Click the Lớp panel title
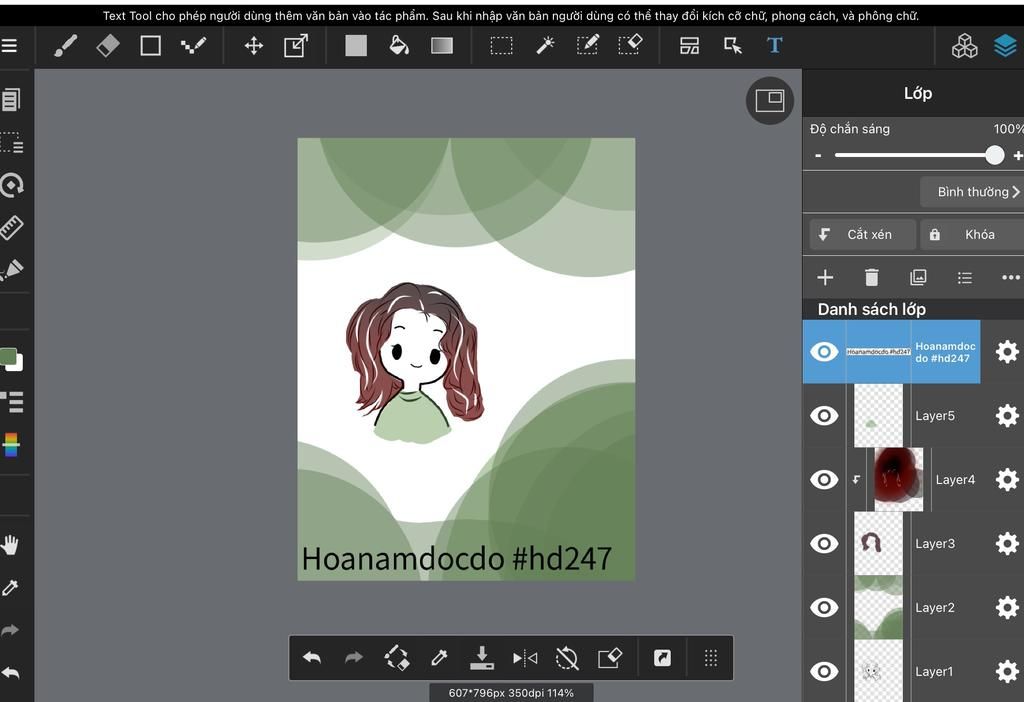The width and height of the screenshot is (1024, 702). [918, 93]
